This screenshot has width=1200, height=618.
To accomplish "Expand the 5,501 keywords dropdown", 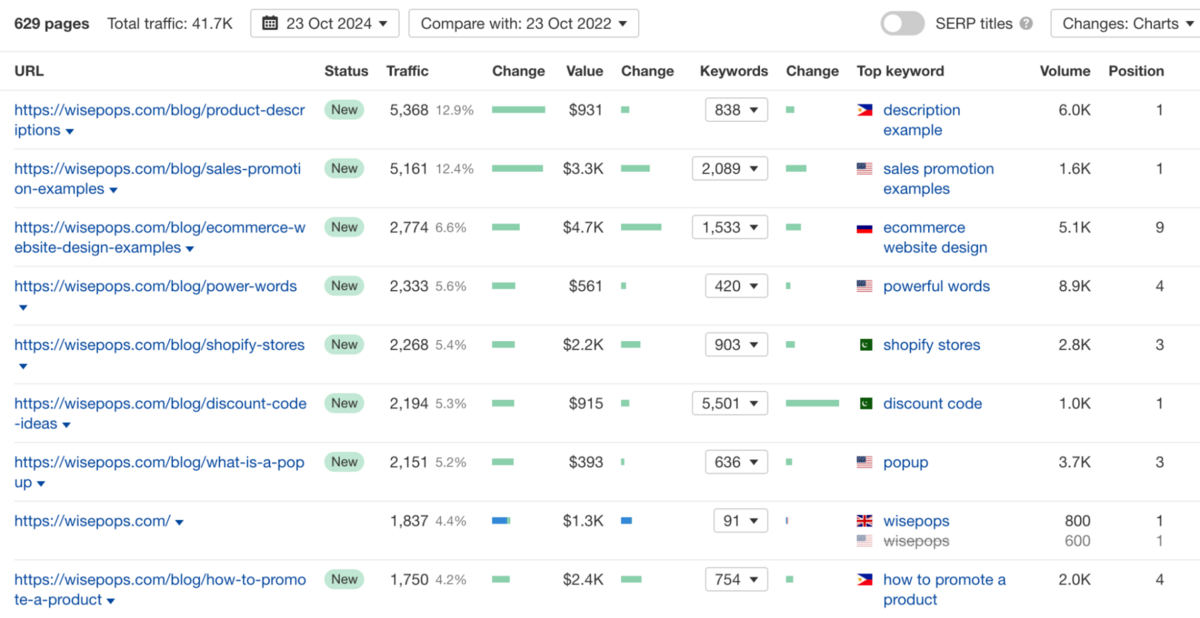I will click(729, 404).
